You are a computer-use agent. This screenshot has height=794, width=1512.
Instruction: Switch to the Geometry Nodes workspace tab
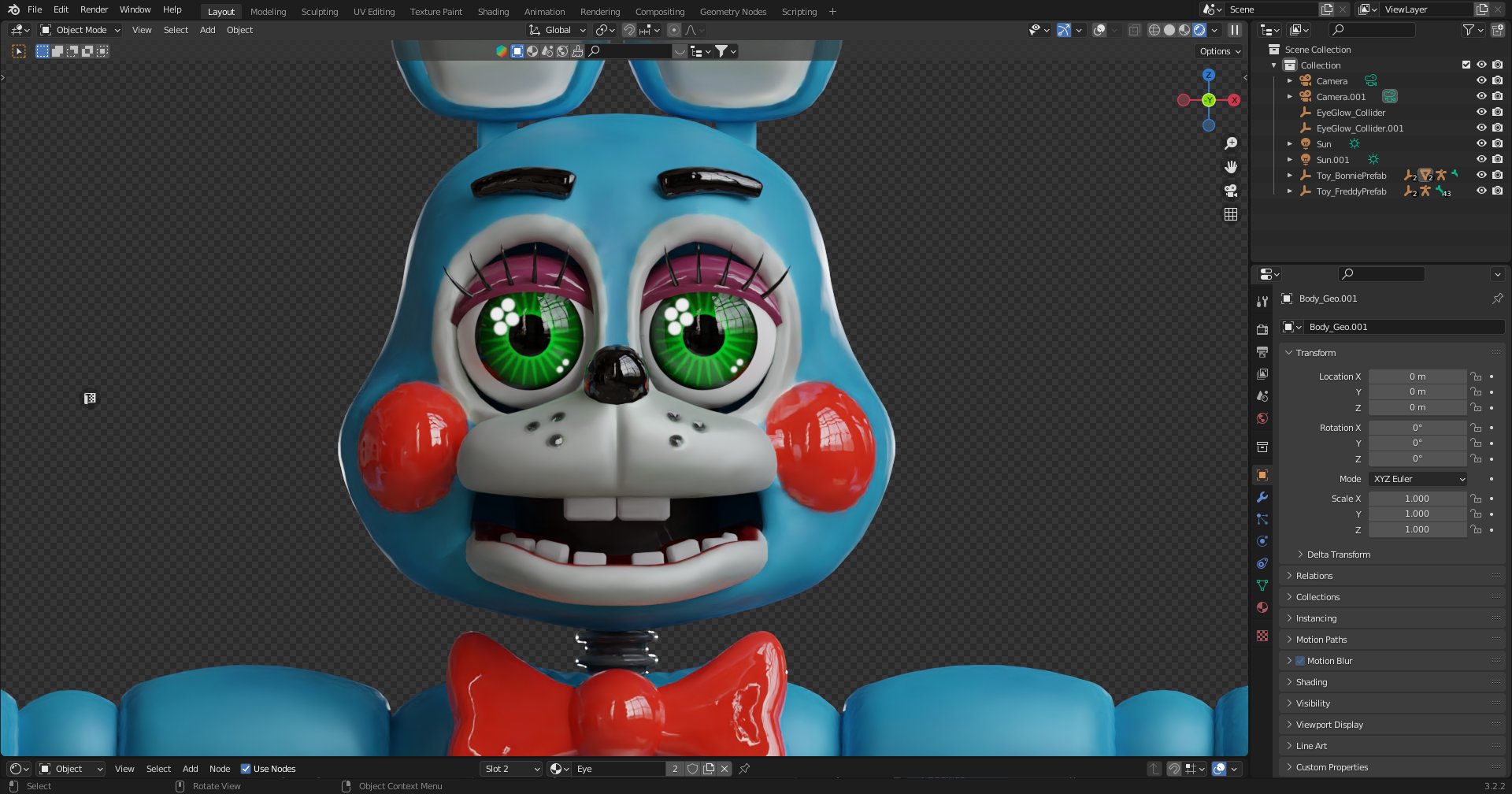tap(732, 12)
